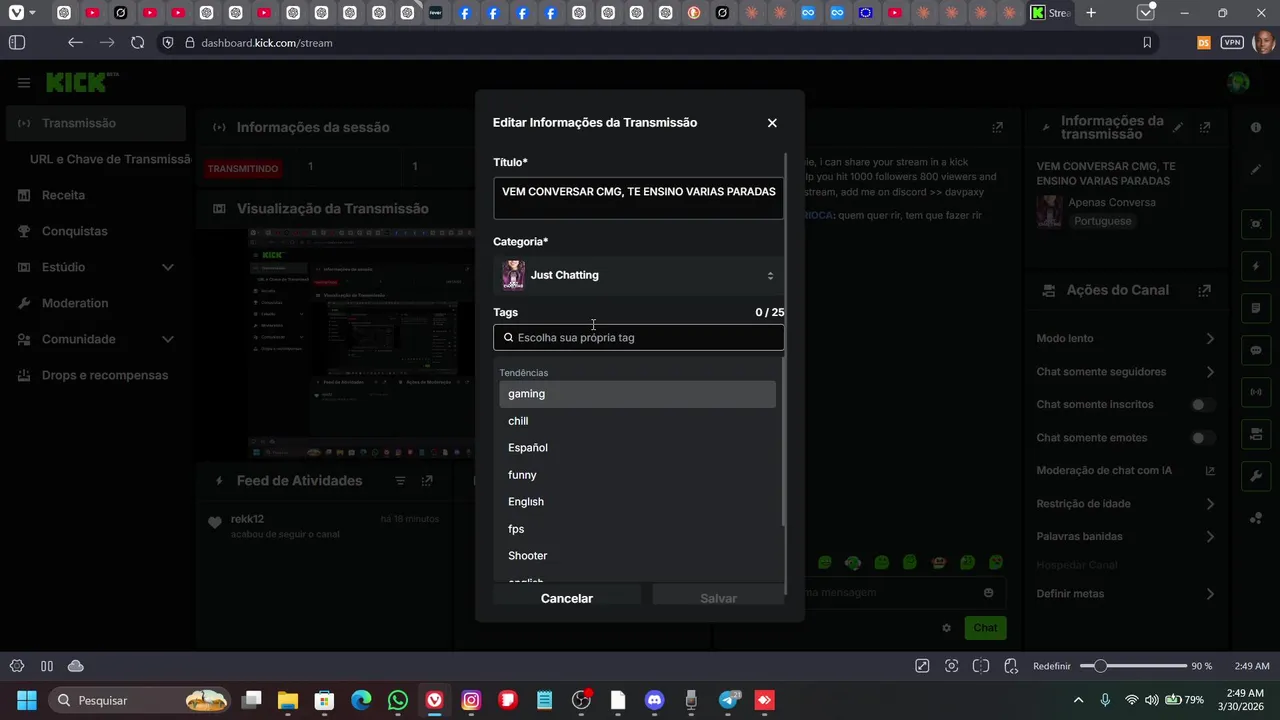1280x720 pixels.
Task: Open the emoji picker in chat input
Action: 989,593
